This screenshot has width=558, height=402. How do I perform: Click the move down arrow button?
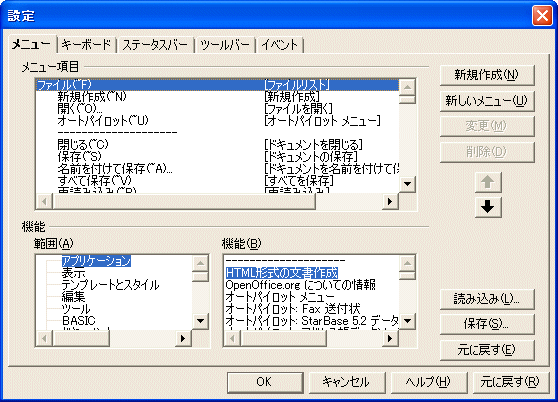[x=488, y=207]
